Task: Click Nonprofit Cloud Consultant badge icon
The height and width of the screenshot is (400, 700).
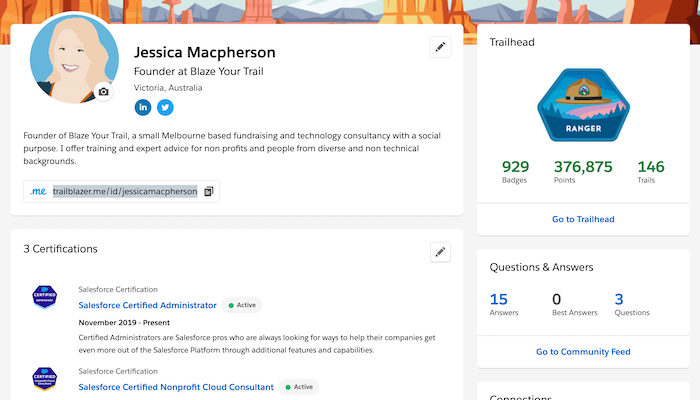Action: (45, 379)
